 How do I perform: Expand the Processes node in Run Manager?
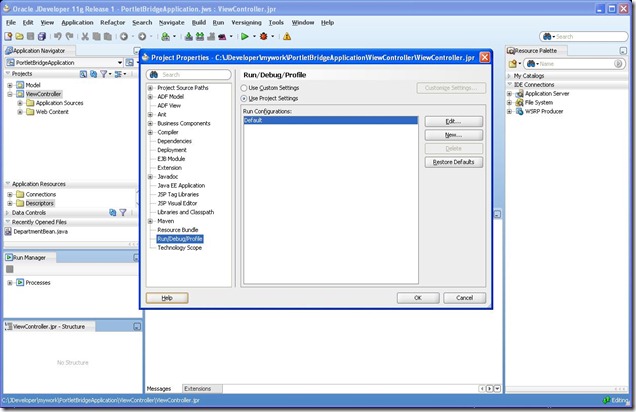10,283
